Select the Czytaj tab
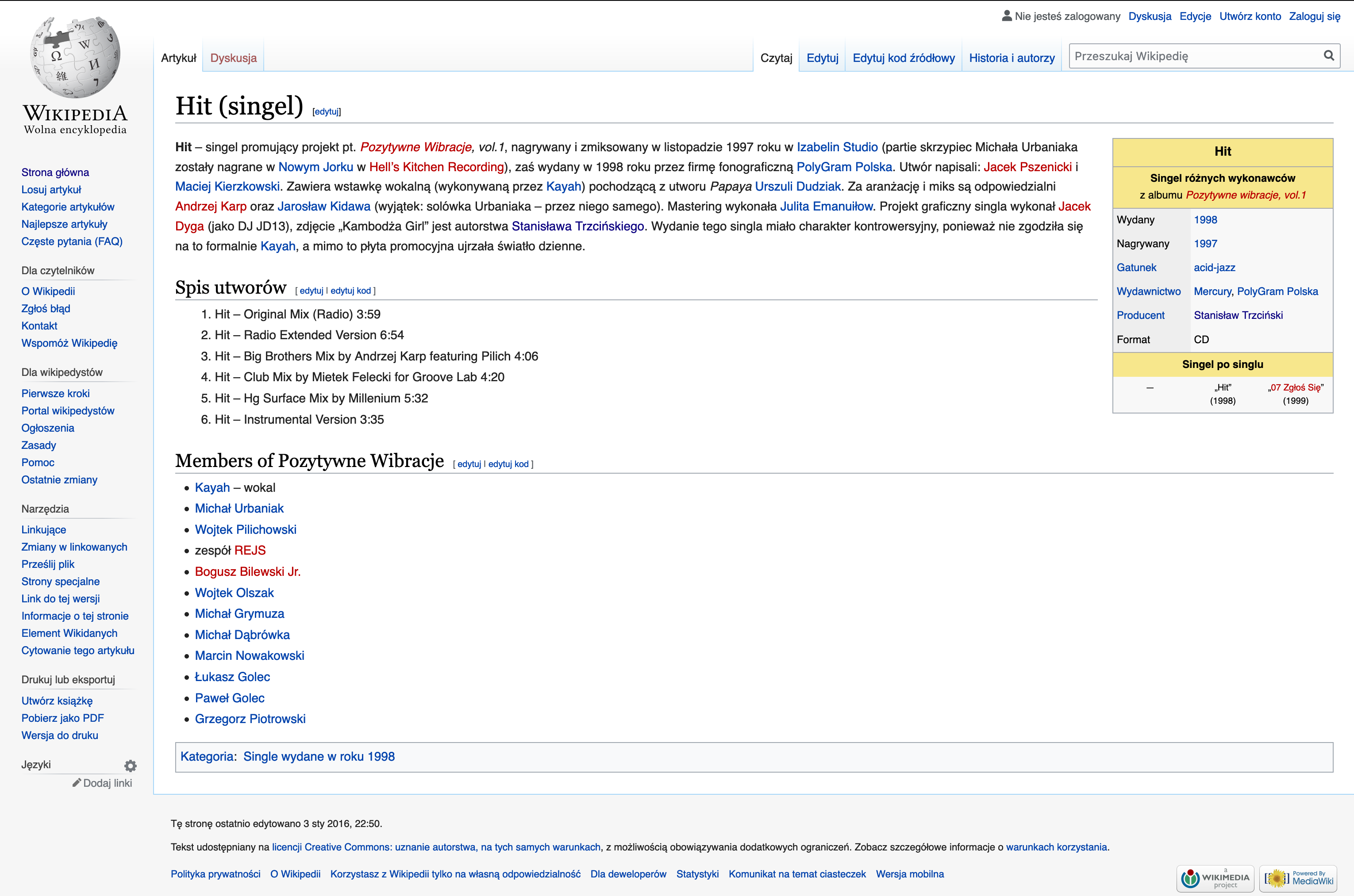Screen dimensions: 1354x896 [x=776, y=58]
